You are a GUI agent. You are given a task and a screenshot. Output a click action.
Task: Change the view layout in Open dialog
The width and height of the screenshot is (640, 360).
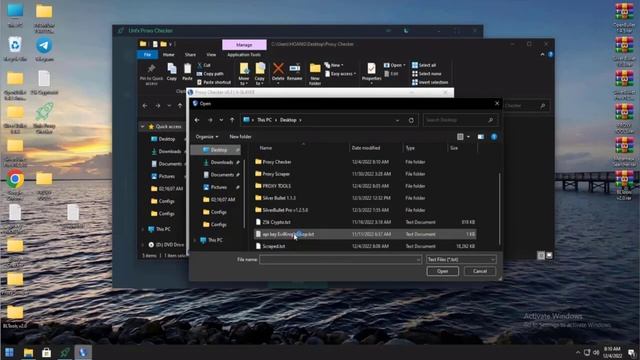tap(460, 137)
